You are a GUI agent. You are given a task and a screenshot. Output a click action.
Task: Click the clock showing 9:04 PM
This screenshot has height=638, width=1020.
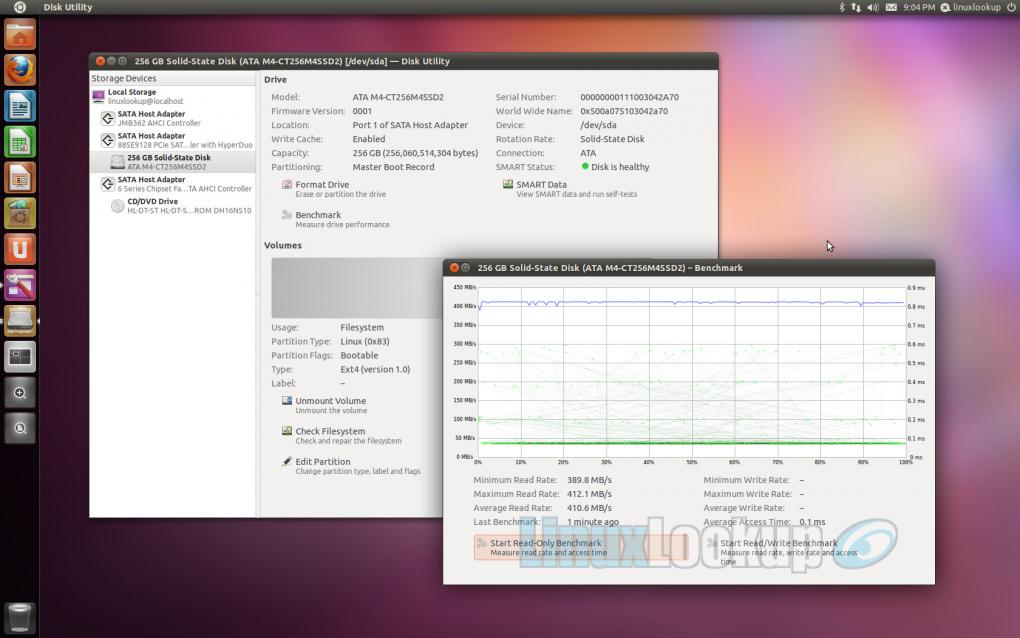pyautogui.click(x=919, y=7)
